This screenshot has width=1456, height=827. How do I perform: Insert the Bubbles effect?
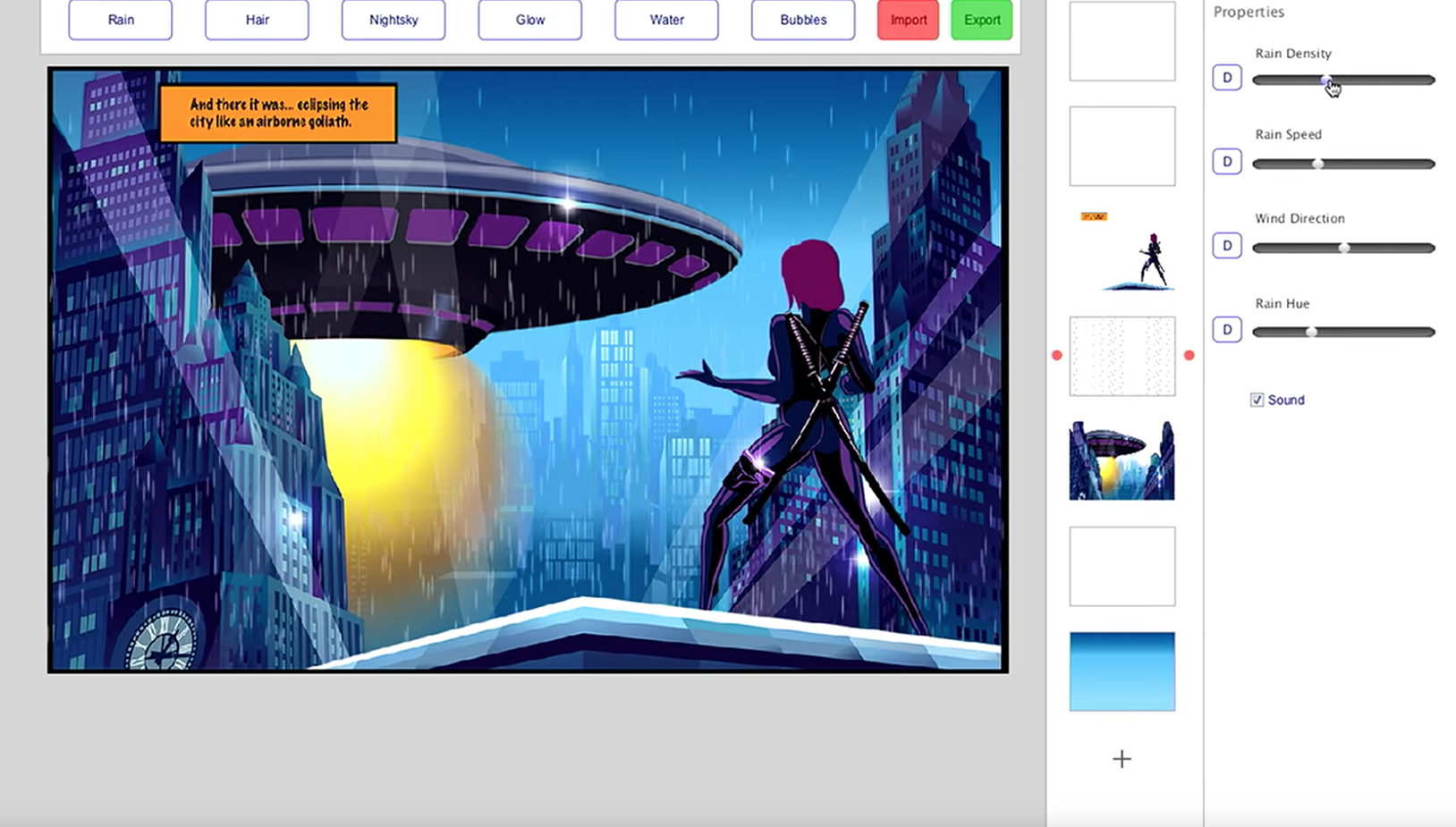tap(803, 20)
